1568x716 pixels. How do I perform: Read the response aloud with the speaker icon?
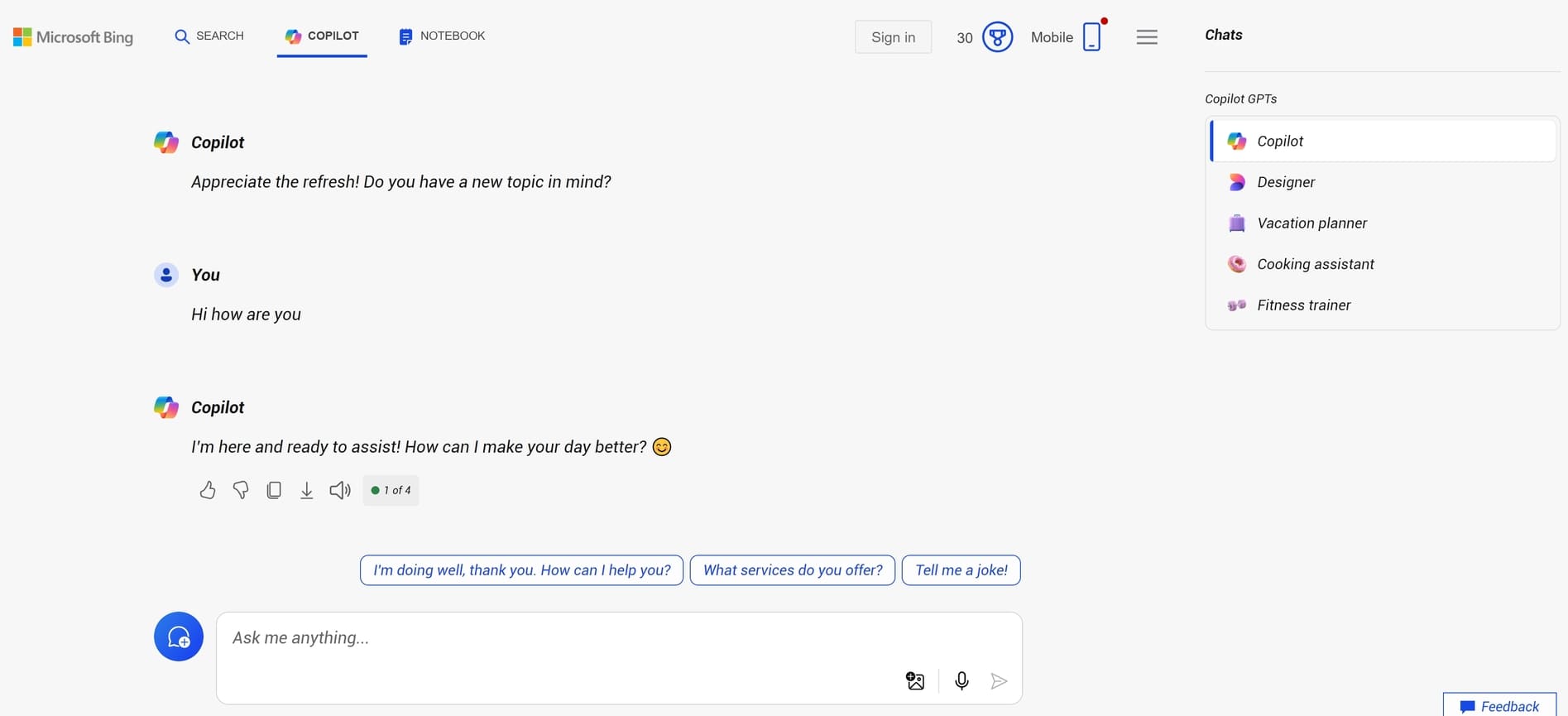coord(339,489)
